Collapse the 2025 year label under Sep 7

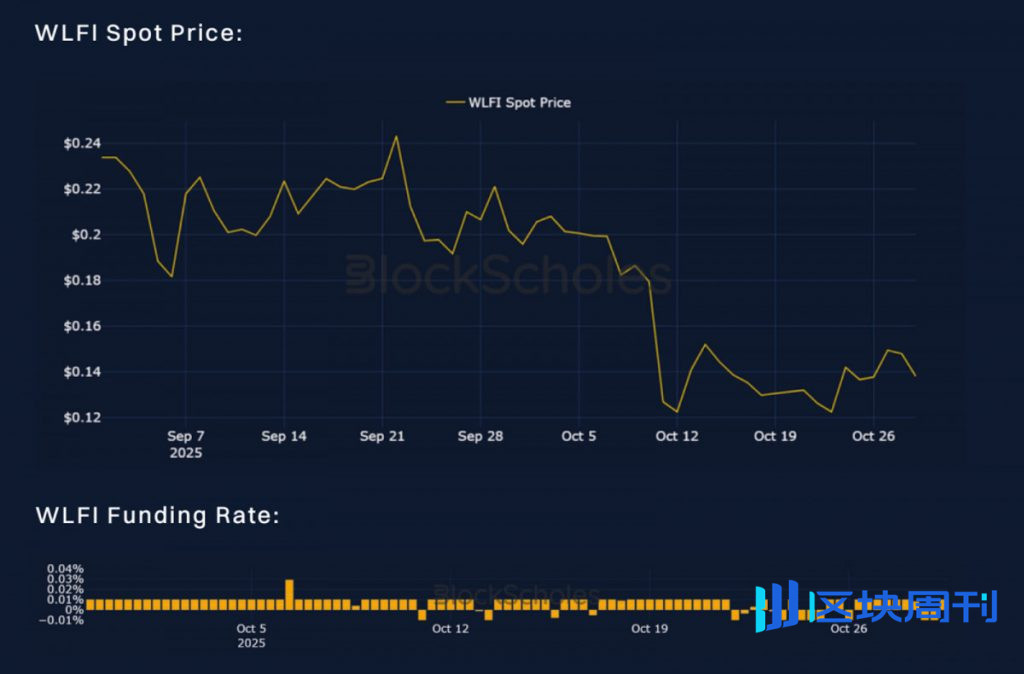186,452
